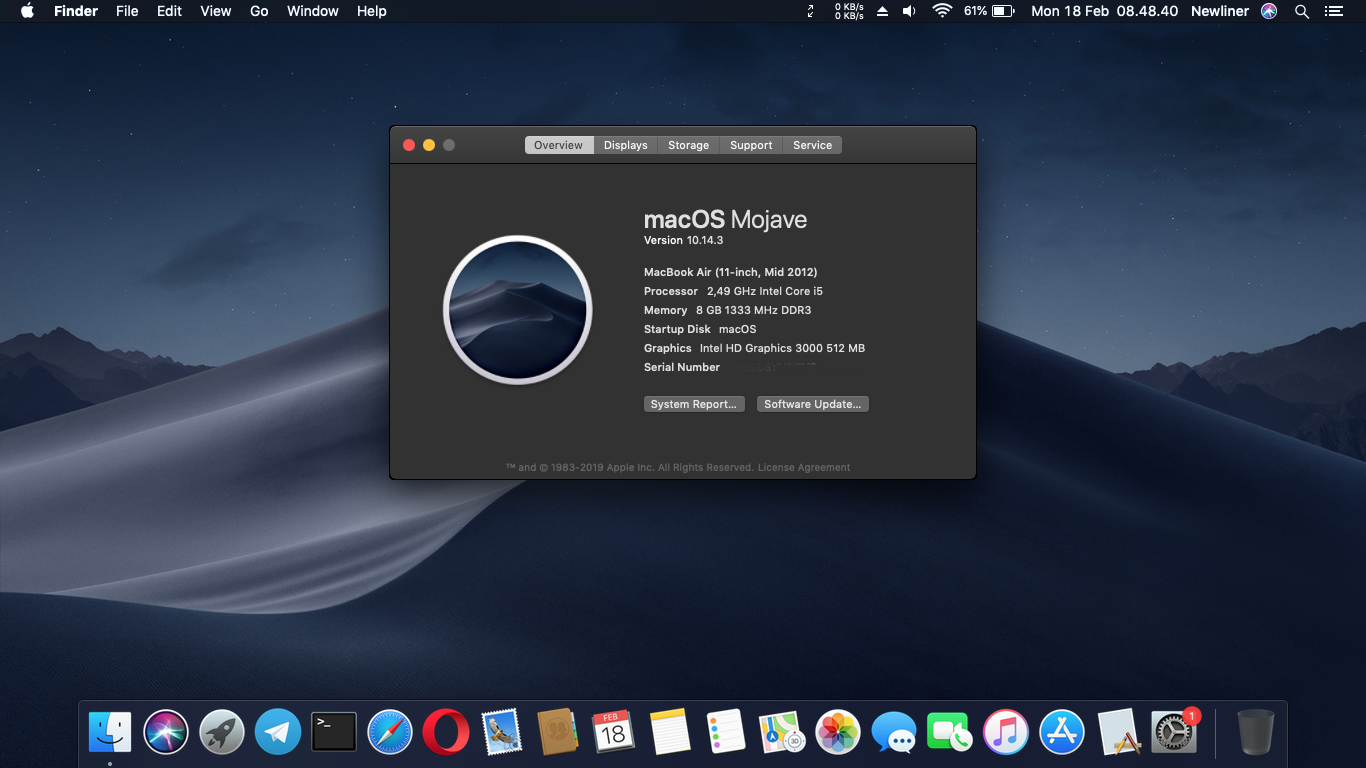This screenshot has width=1366, height=768.
Task: Open the Apple menu
Action: 27,11
